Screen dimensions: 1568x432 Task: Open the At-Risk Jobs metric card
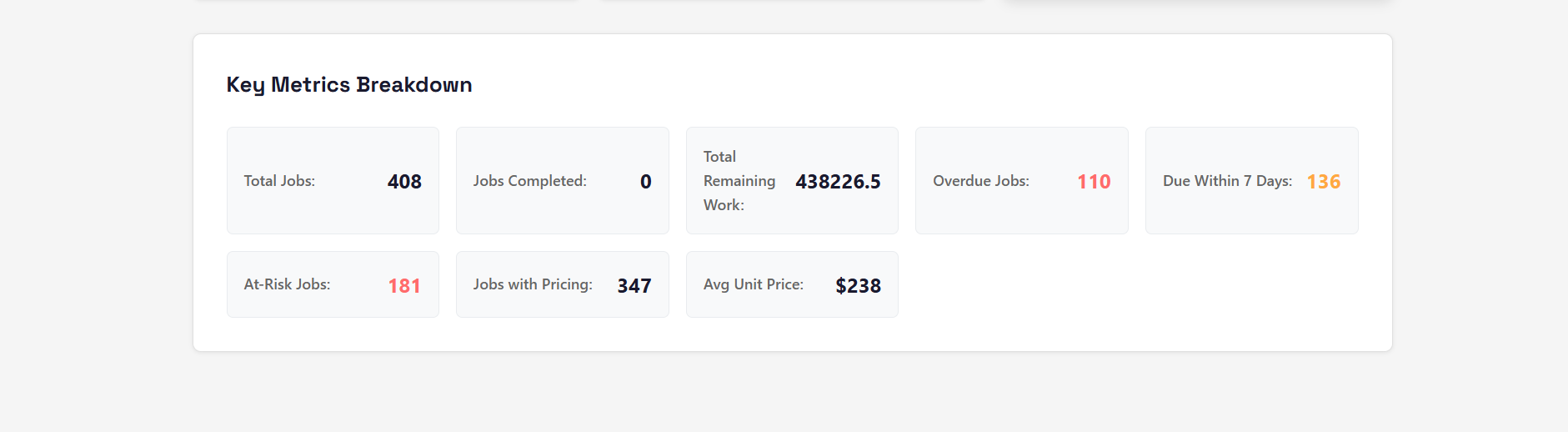333,304
